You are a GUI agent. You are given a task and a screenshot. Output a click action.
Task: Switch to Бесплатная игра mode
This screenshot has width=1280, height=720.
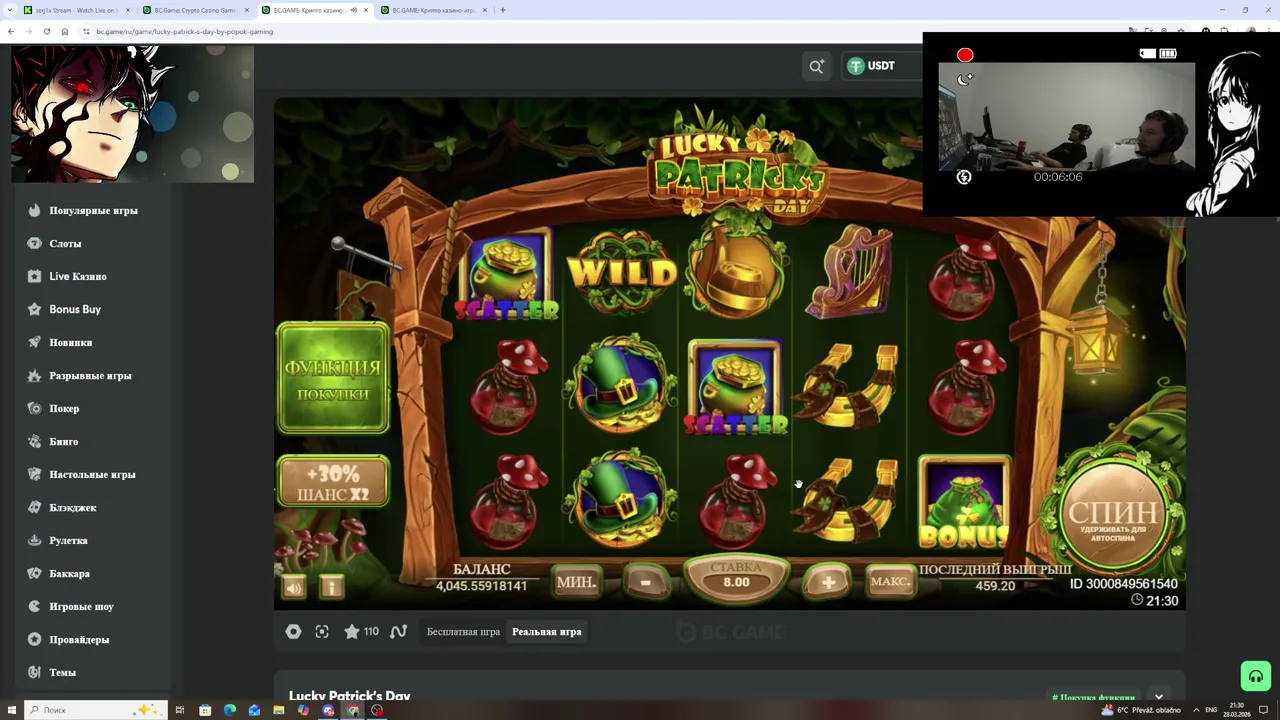[463, 631]
